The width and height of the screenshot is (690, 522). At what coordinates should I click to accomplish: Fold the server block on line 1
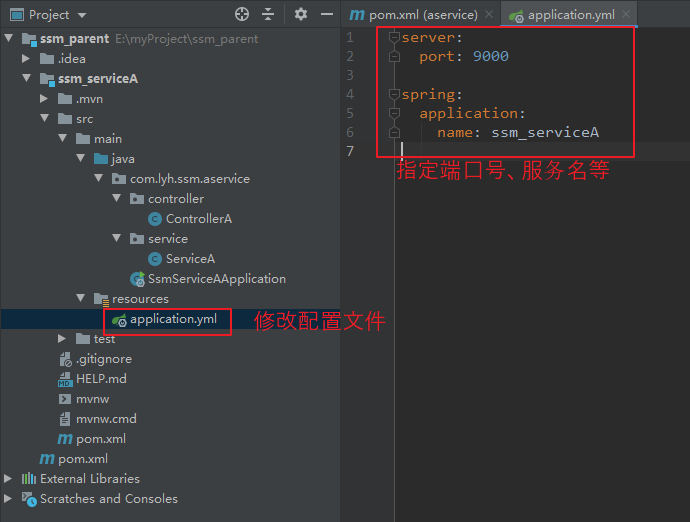coord(394,37)
